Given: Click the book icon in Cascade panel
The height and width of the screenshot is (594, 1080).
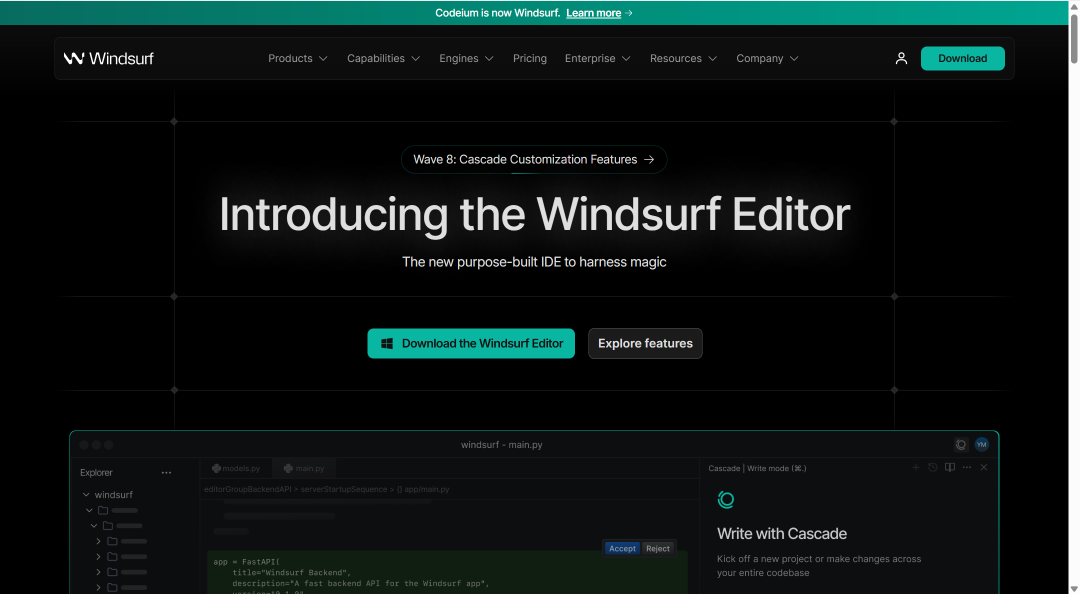Looking at the screenshot, I should click(x=950, y=467).
